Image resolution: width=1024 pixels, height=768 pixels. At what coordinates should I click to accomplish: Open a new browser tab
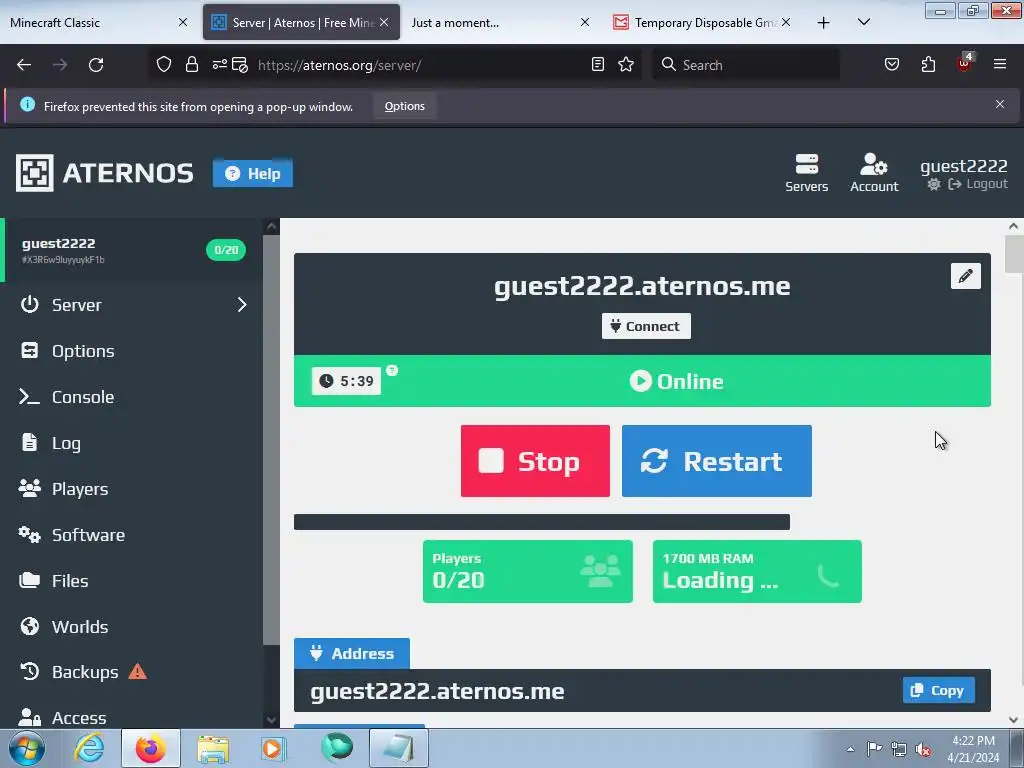coord(824,23)
